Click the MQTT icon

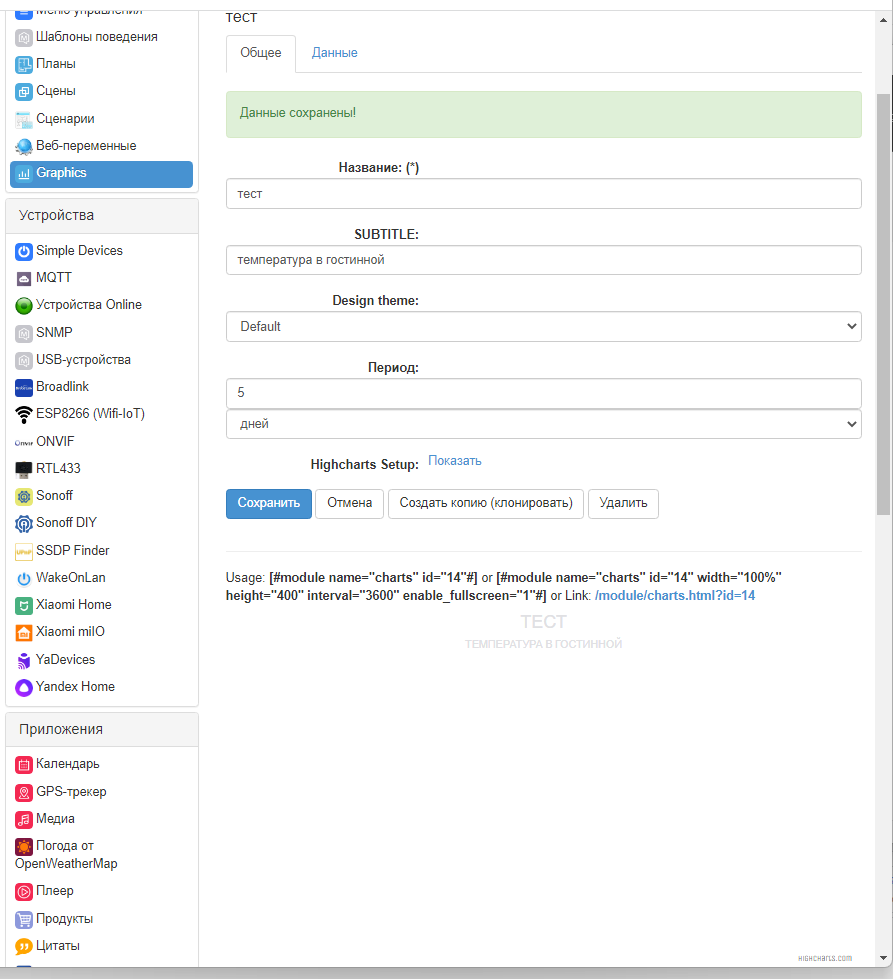tap(24, 278)
